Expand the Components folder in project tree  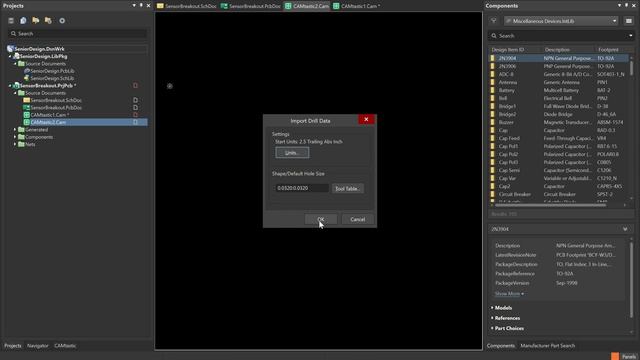tap(15, 137)
